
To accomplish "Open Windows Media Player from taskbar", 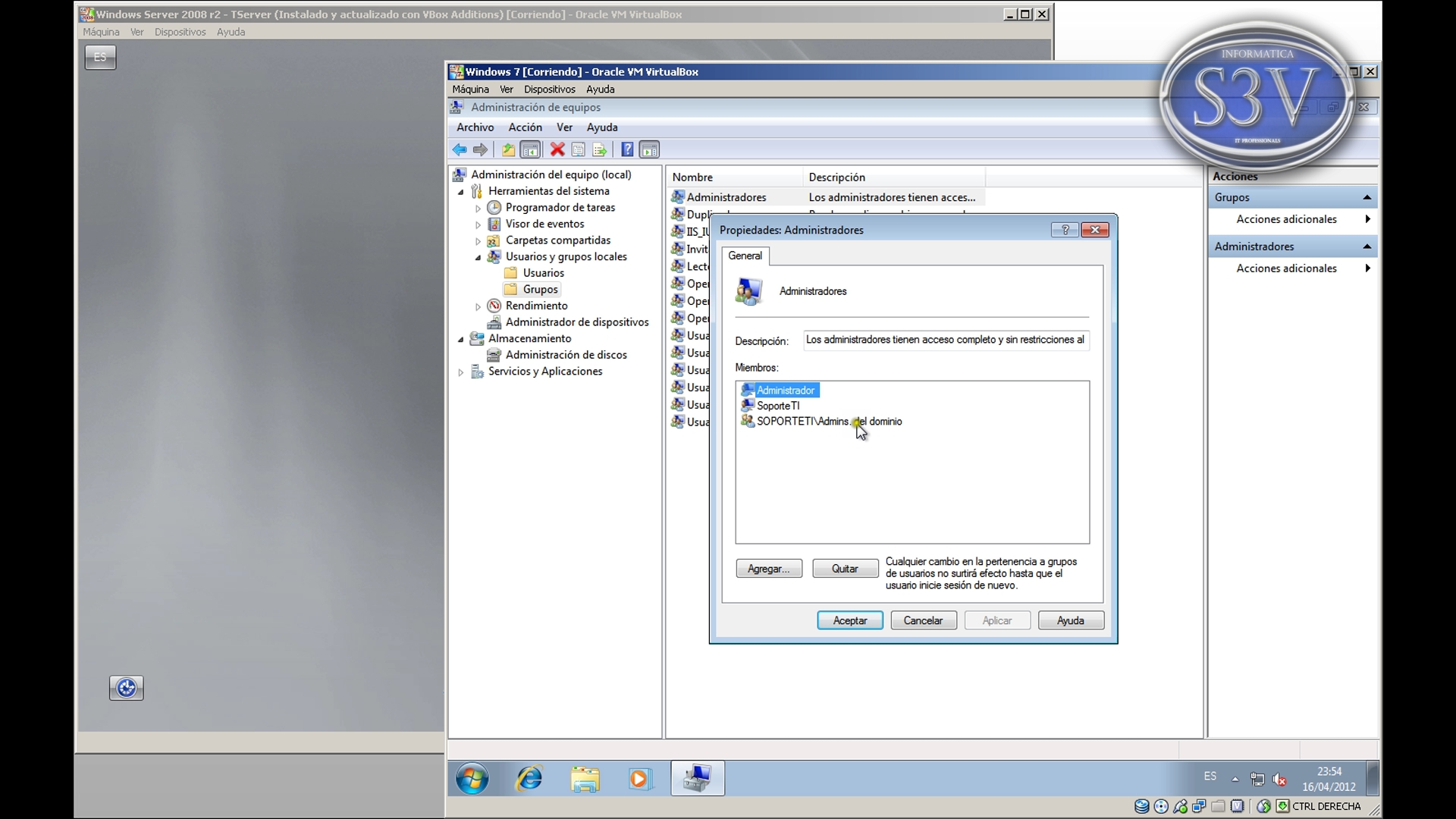I will pyautogui.click(x=639, y=779).
